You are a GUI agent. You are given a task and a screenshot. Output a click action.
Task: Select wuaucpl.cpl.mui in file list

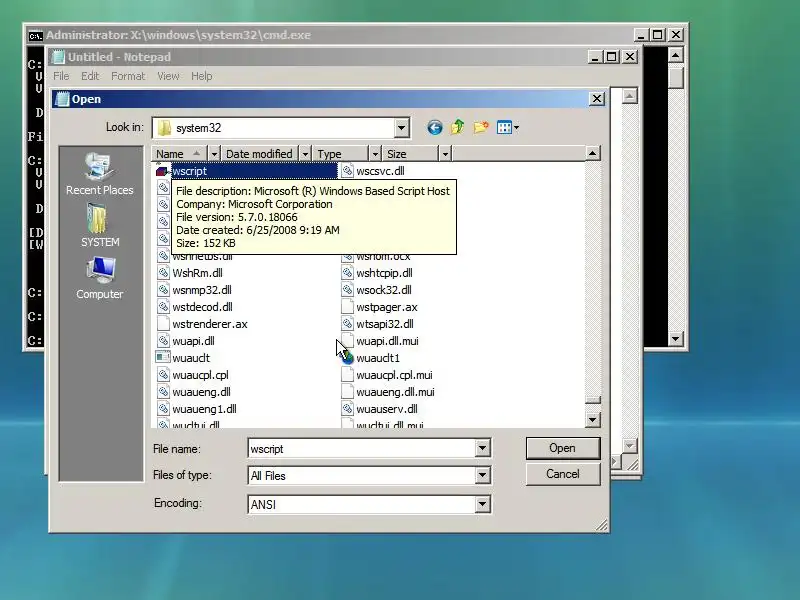pos(394,375)
